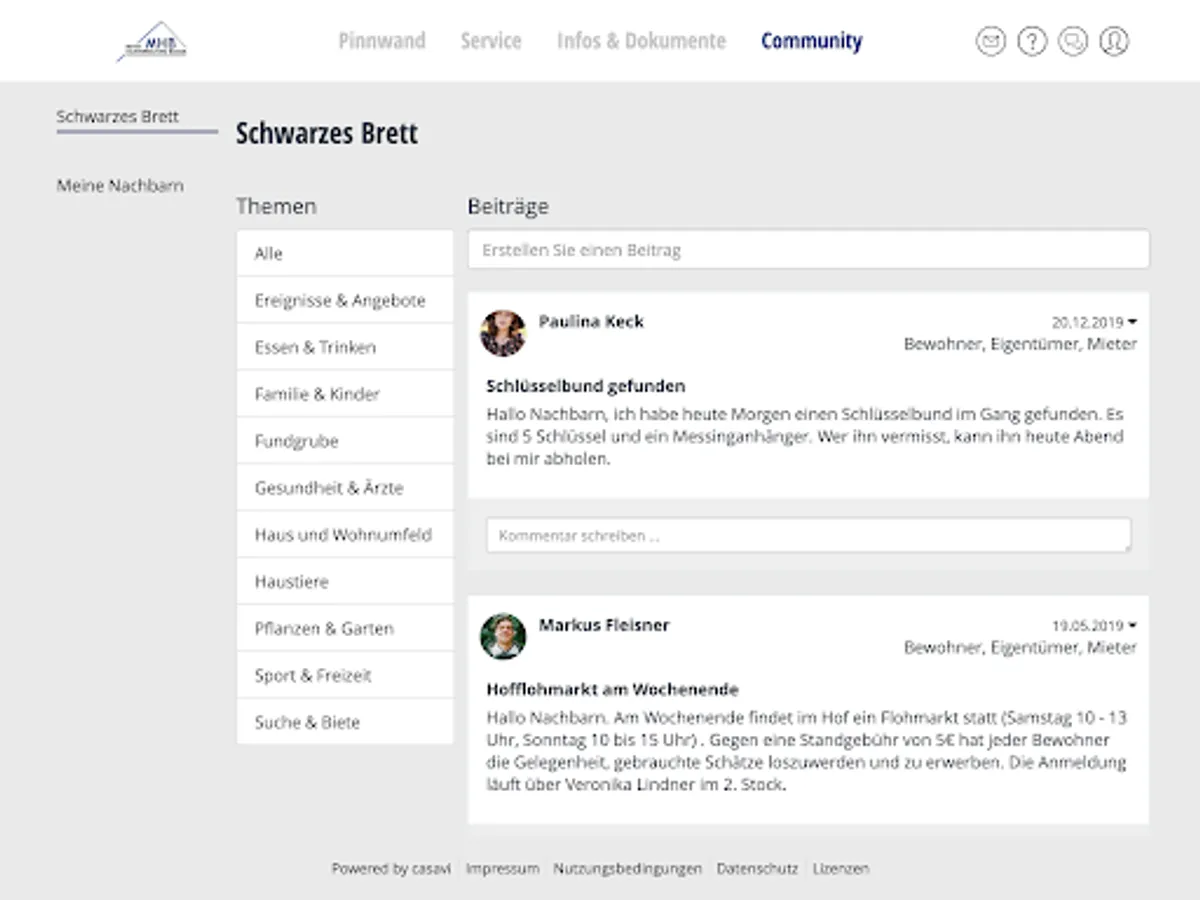Show Haus und Wohnumfeld posts
This screenshot has width=1200, height=900.
pos(345,535)
